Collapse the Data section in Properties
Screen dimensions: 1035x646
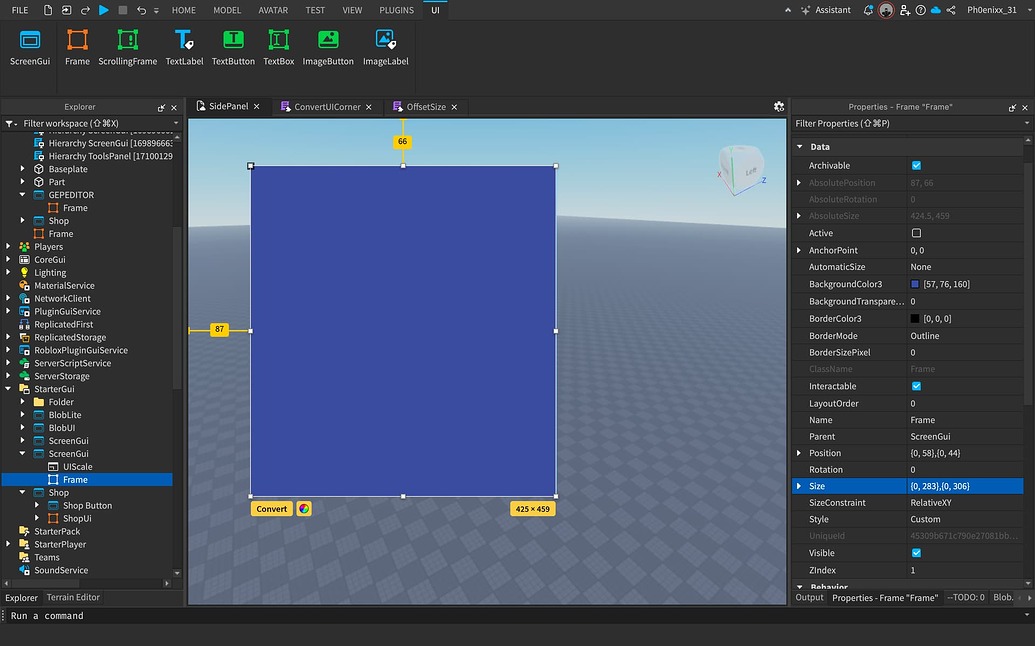(799, 146)
